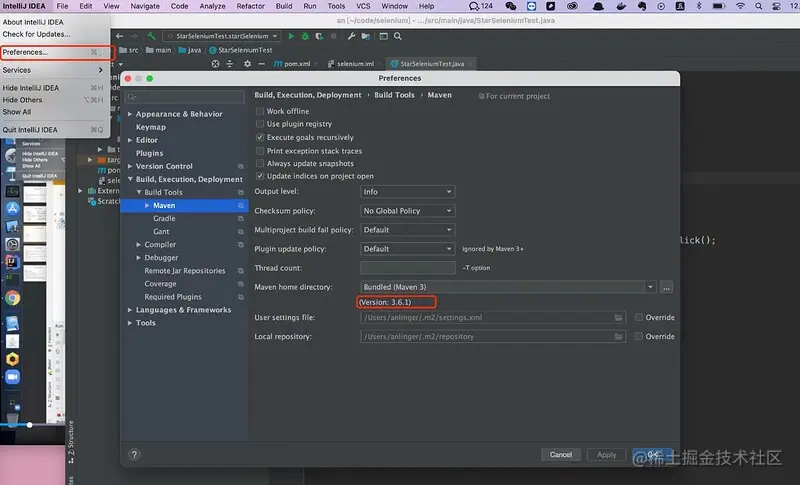Viewport: 800px width, 485px height.
Task: Open Project Structure toolbar icon
Action: click(366, 36)
